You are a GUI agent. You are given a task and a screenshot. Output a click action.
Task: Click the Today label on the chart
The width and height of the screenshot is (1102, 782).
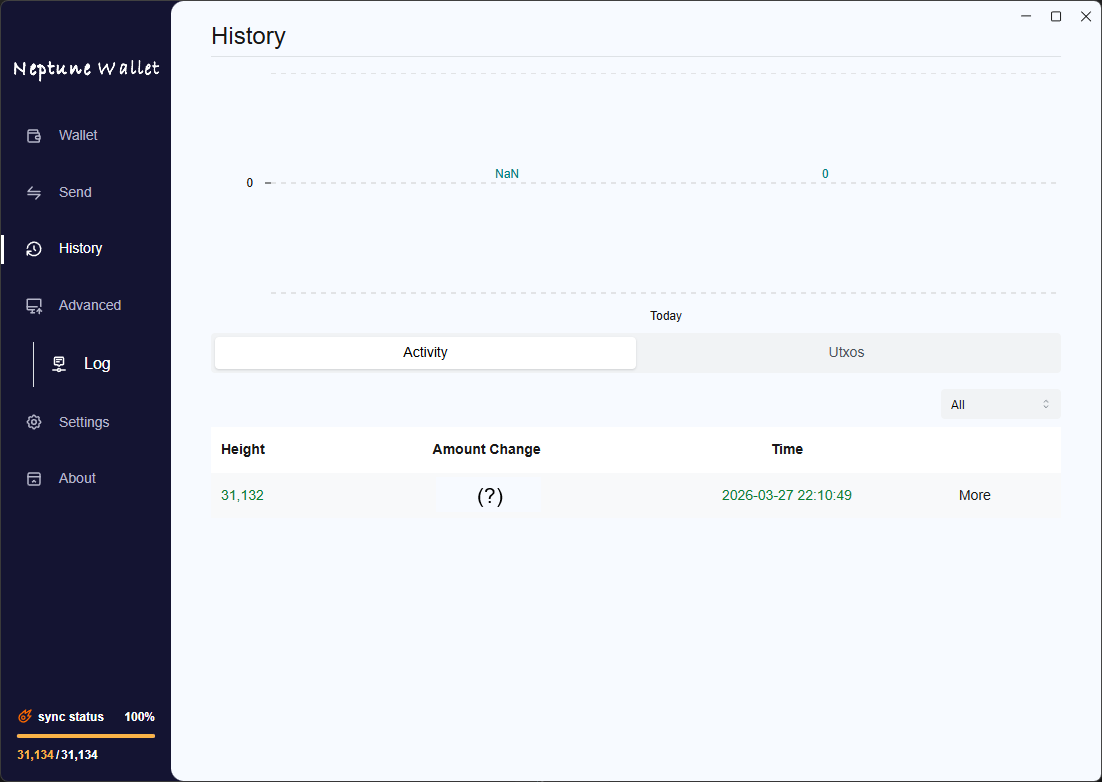tap(665, 315)
